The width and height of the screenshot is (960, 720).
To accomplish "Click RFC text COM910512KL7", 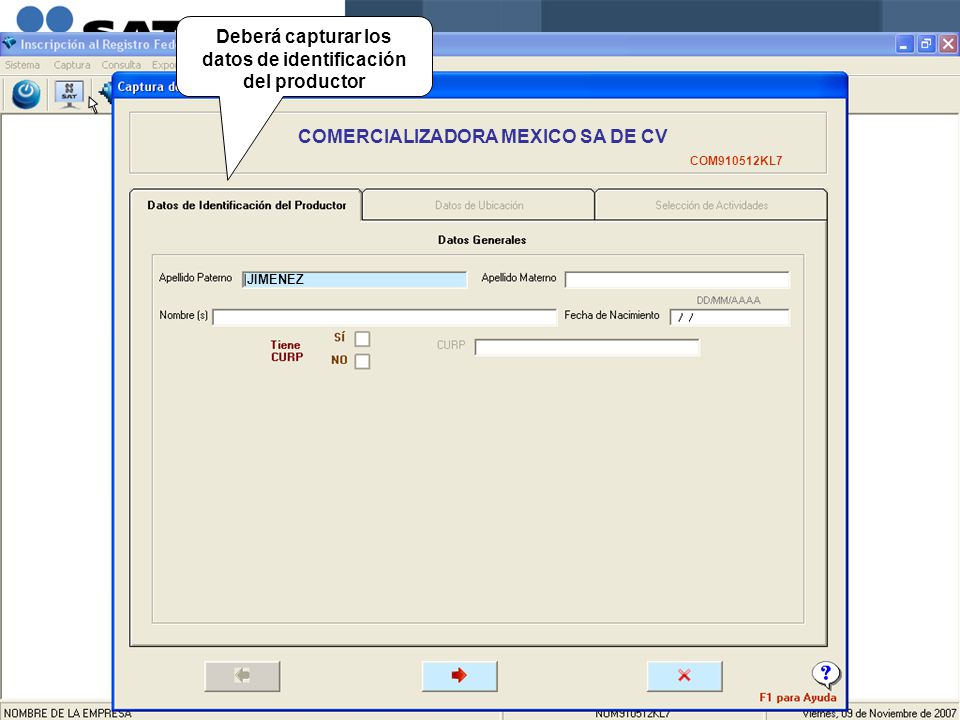I will 736,161.
